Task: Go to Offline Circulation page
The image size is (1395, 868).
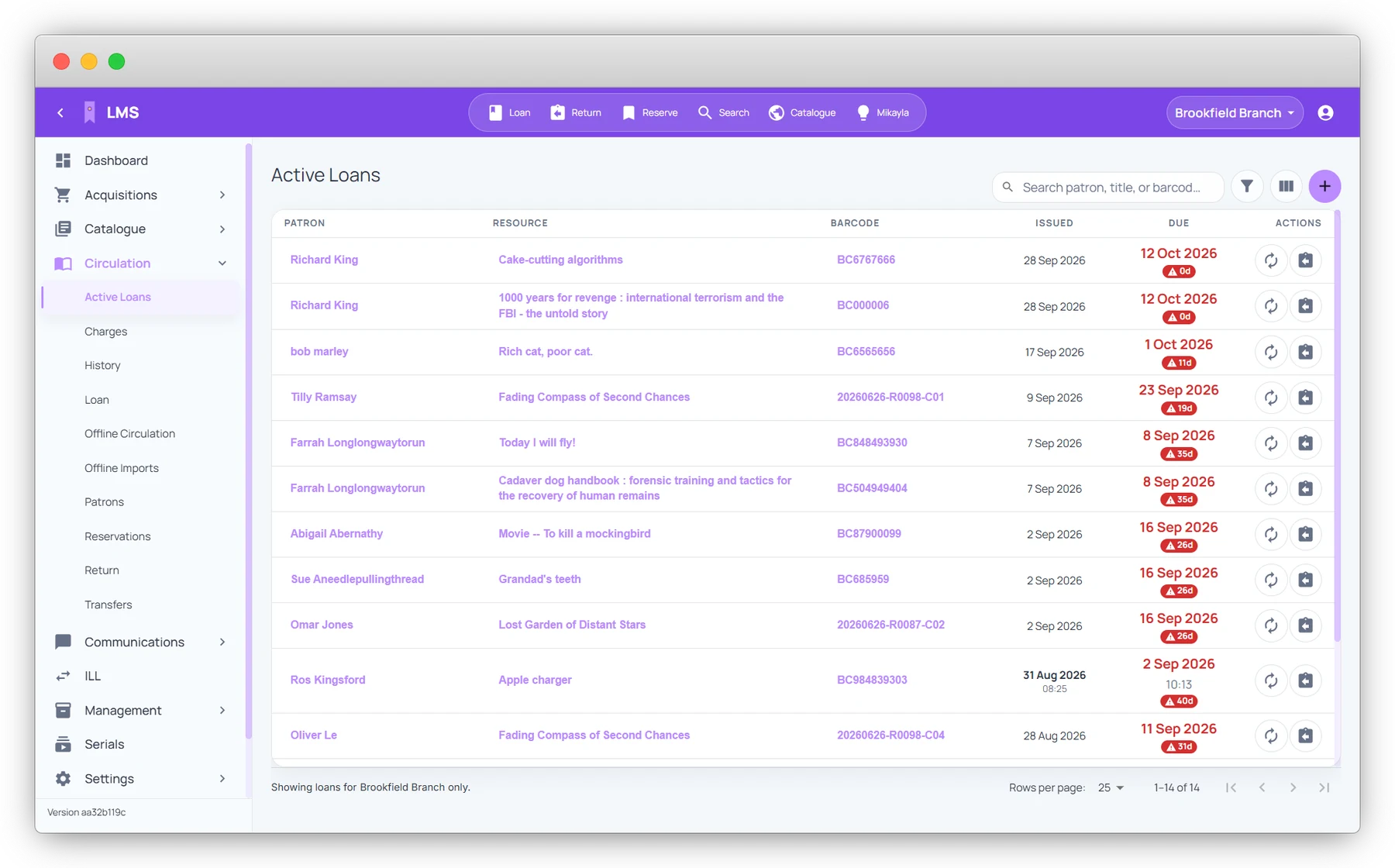Action: tap(129, 434)
